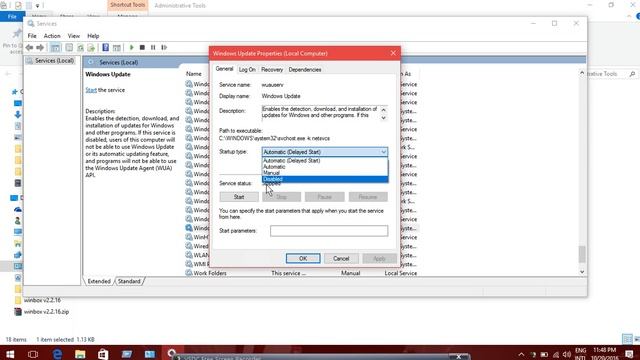Switch to the Log On tab
This screenshot has width=640, height=360.
tap(247, 70)
